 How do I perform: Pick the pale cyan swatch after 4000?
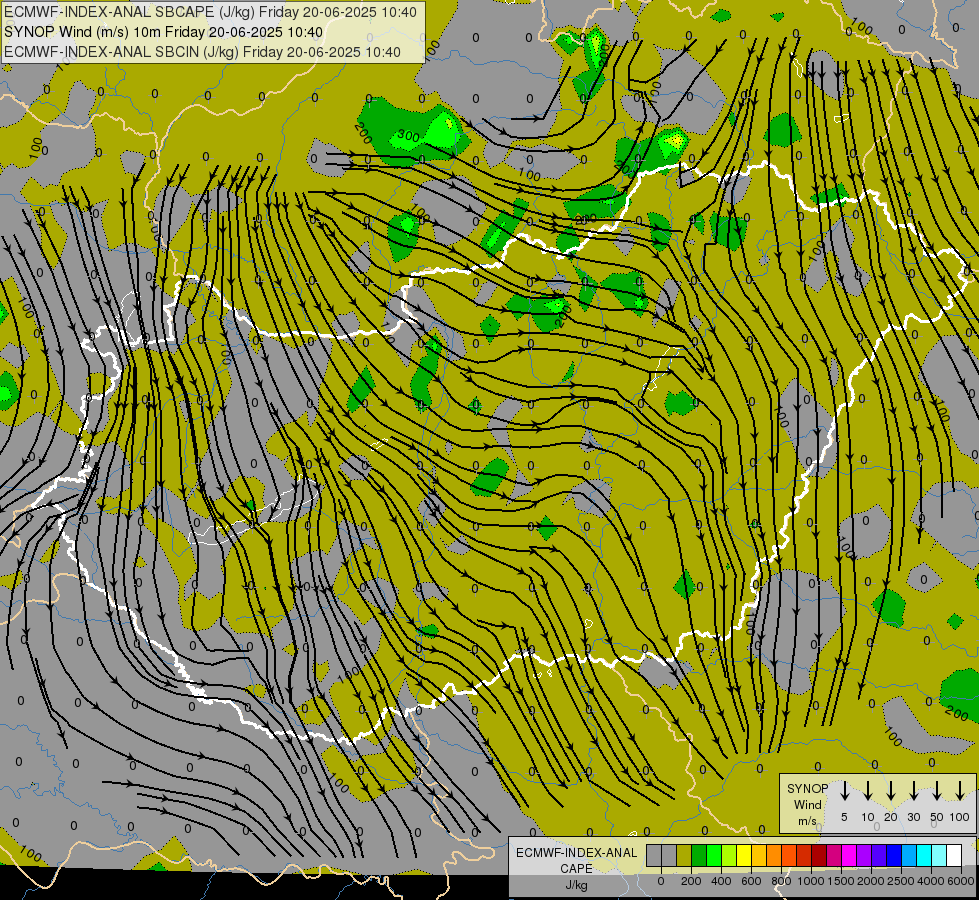coord(938,855)
